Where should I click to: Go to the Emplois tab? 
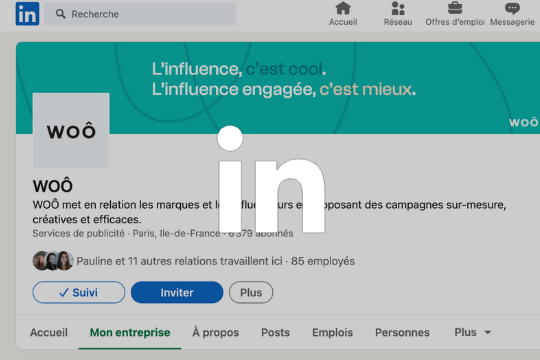(x=332, y=332)
